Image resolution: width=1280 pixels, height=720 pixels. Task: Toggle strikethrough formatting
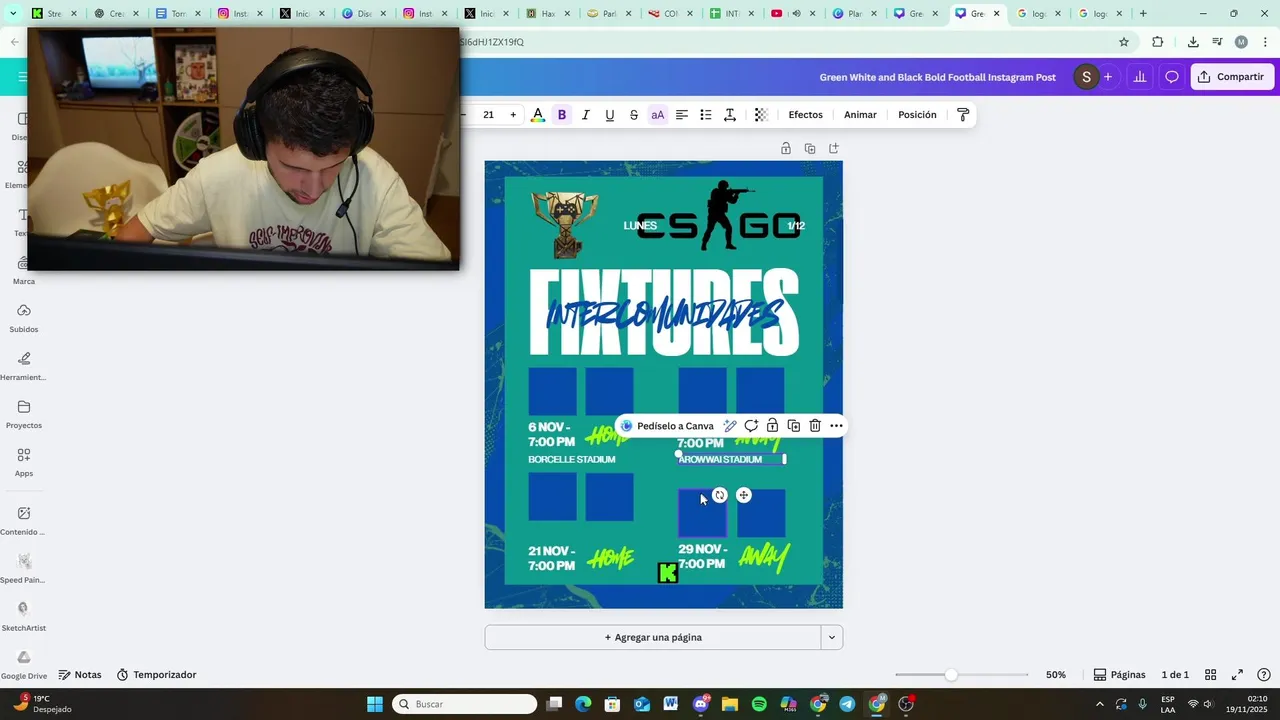pyautogui.click(x=634, y=115)
